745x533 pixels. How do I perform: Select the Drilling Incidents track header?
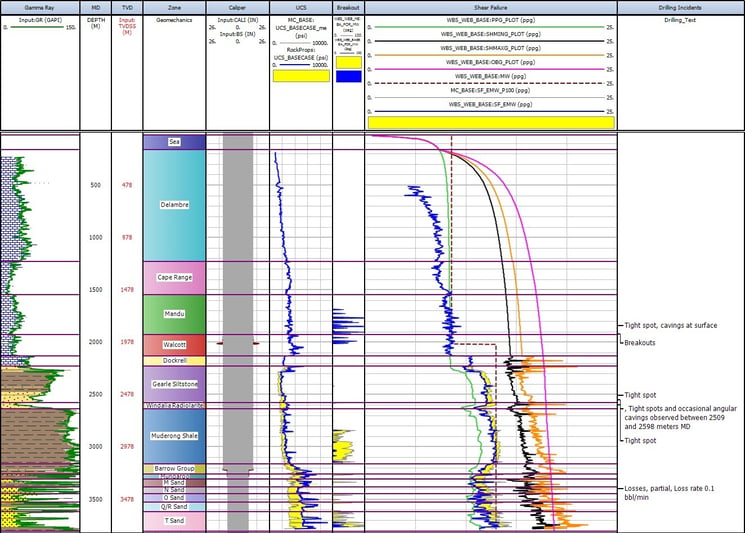[680, 8]
